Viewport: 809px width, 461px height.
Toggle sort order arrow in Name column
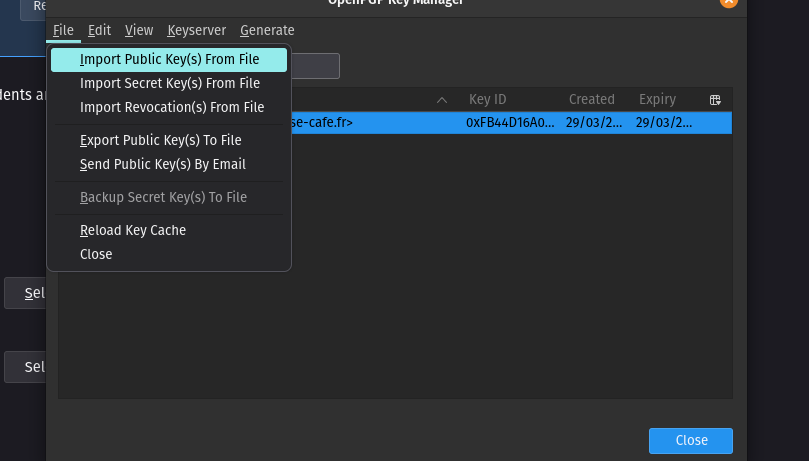(442, 100)
